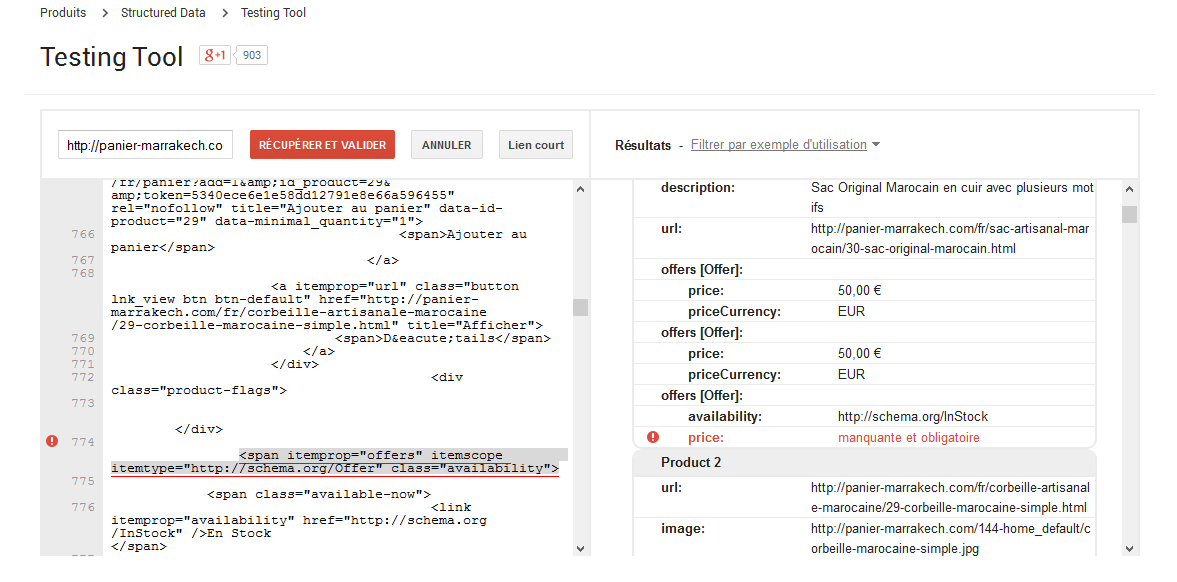The image size is (1177, 582).
Task: Click results panel scrollbar down arrow
Action: [x=1130, y=549]
